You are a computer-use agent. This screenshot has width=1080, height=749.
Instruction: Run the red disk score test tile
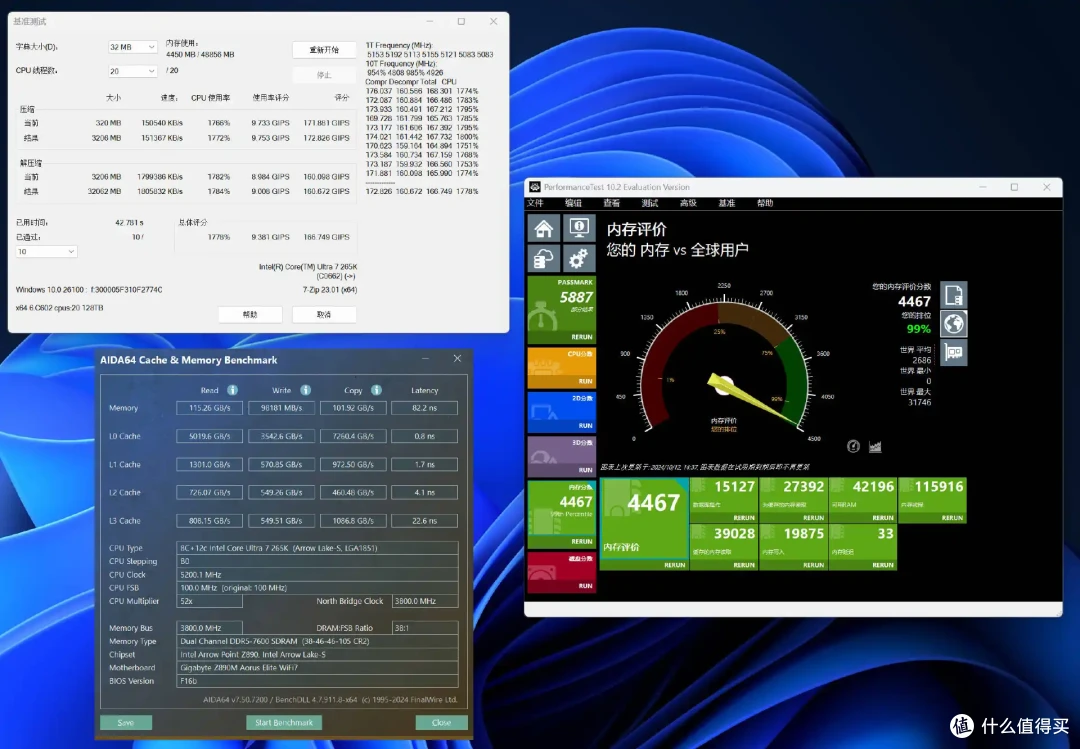(561, 572)
